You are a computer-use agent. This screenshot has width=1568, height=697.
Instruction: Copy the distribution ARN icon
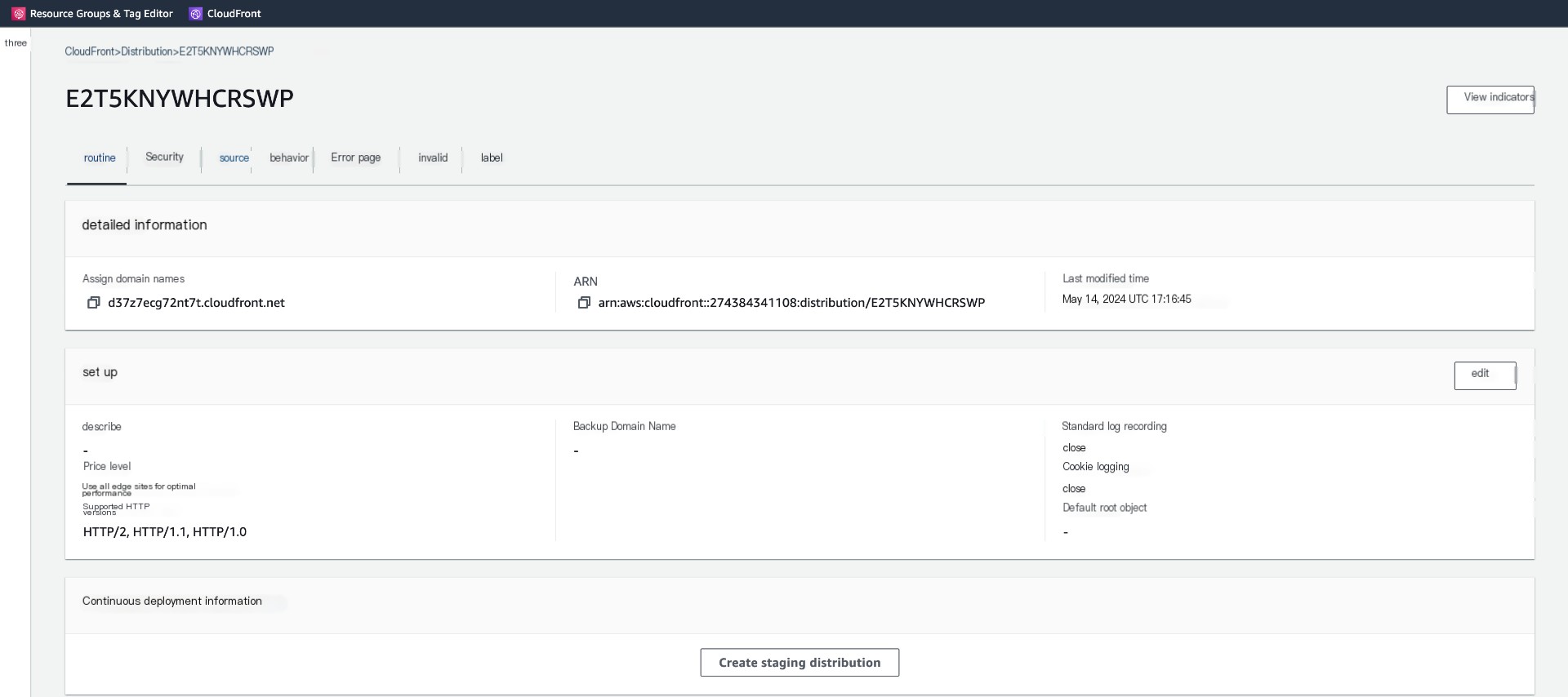pos(584,303)
